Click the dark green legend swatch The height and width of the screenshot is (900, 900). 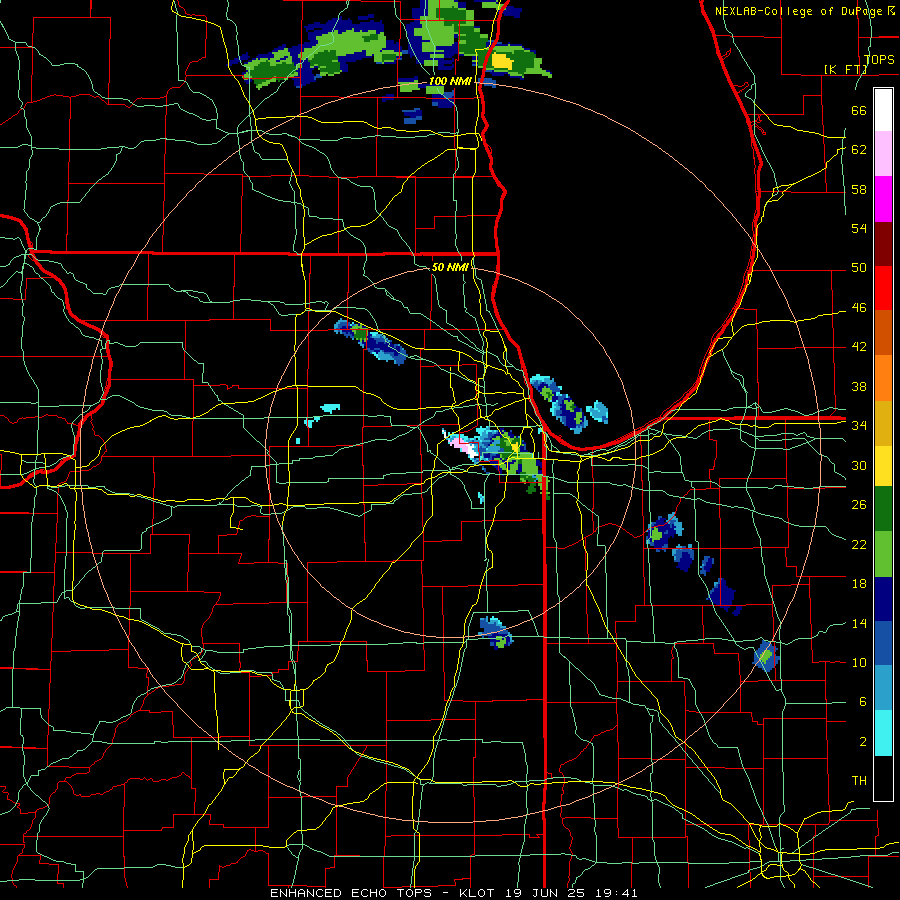coord(883,509)
